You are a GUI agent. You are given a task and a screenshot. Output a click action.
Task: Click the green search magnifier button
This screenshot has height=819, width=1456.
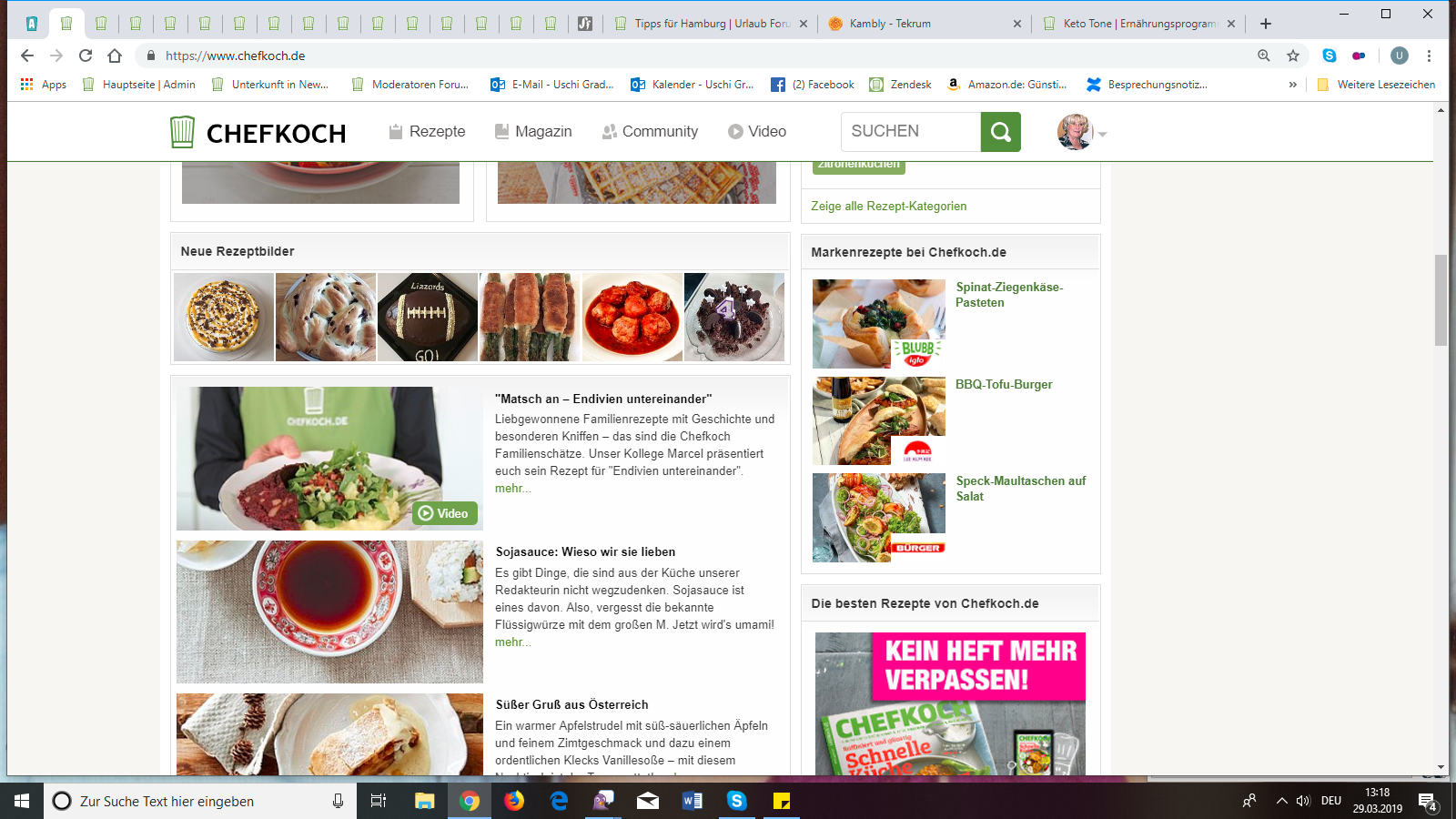(x=1000, y=132)
